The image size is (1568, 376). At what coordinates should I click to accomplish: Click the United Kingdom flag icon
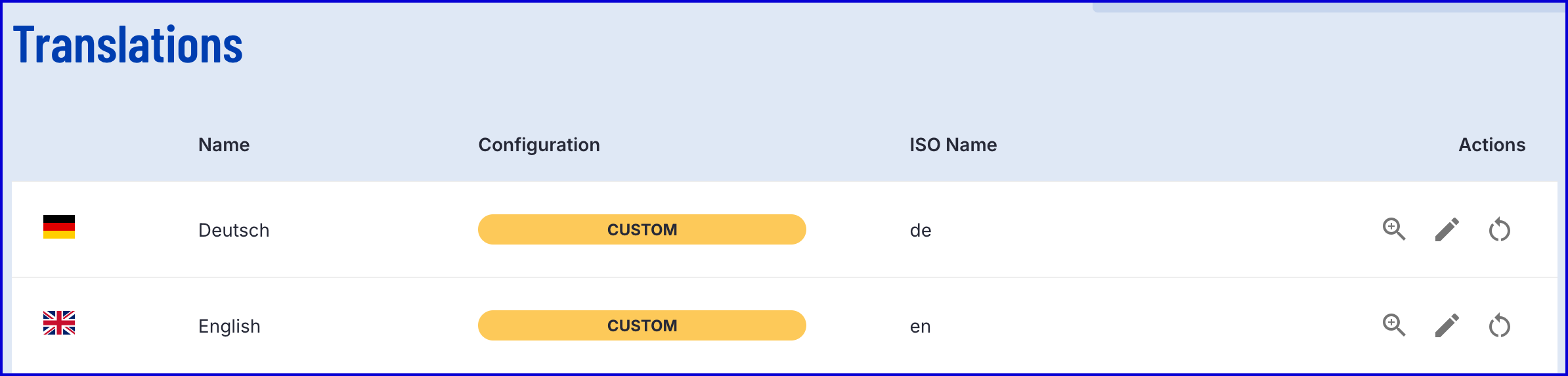(59, 323)
